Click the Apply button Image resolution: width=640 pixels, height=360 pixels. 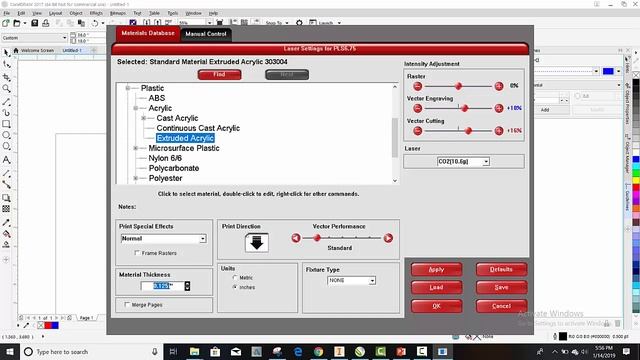point(436,269)
